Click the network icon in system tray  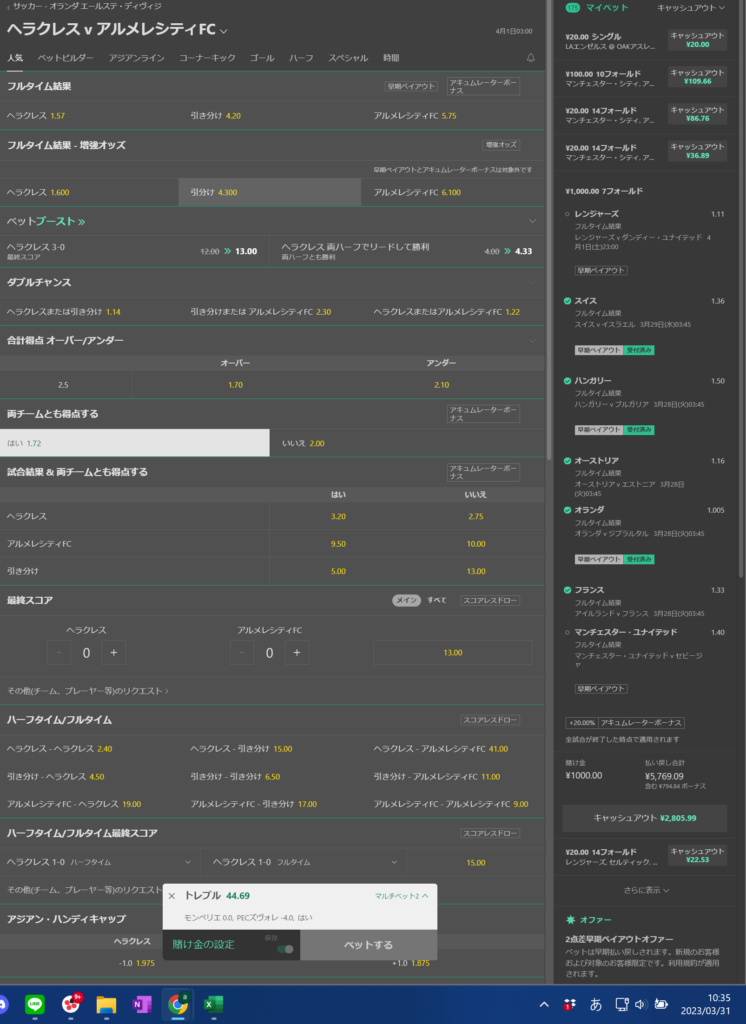click(x=621, y=1004)
